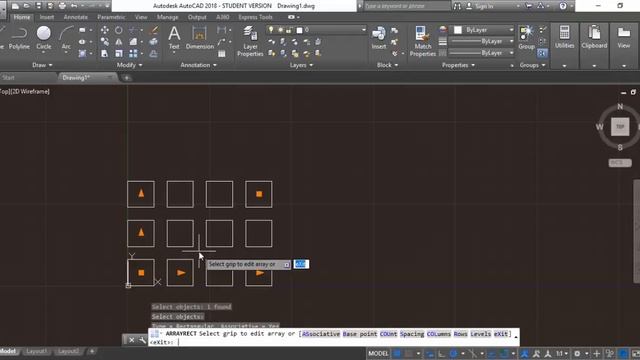Choose the Rotate tool in Modify
640x360 pixels.
[x=118, y=30]
